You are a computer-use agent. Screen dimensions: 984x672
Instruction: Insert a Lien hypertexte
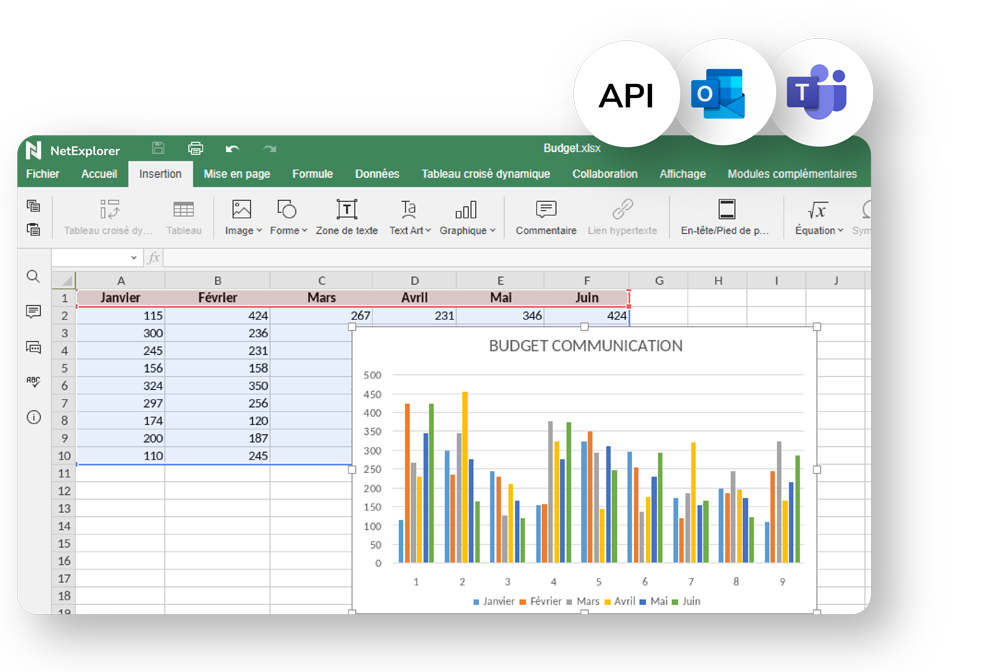[622, 217]
